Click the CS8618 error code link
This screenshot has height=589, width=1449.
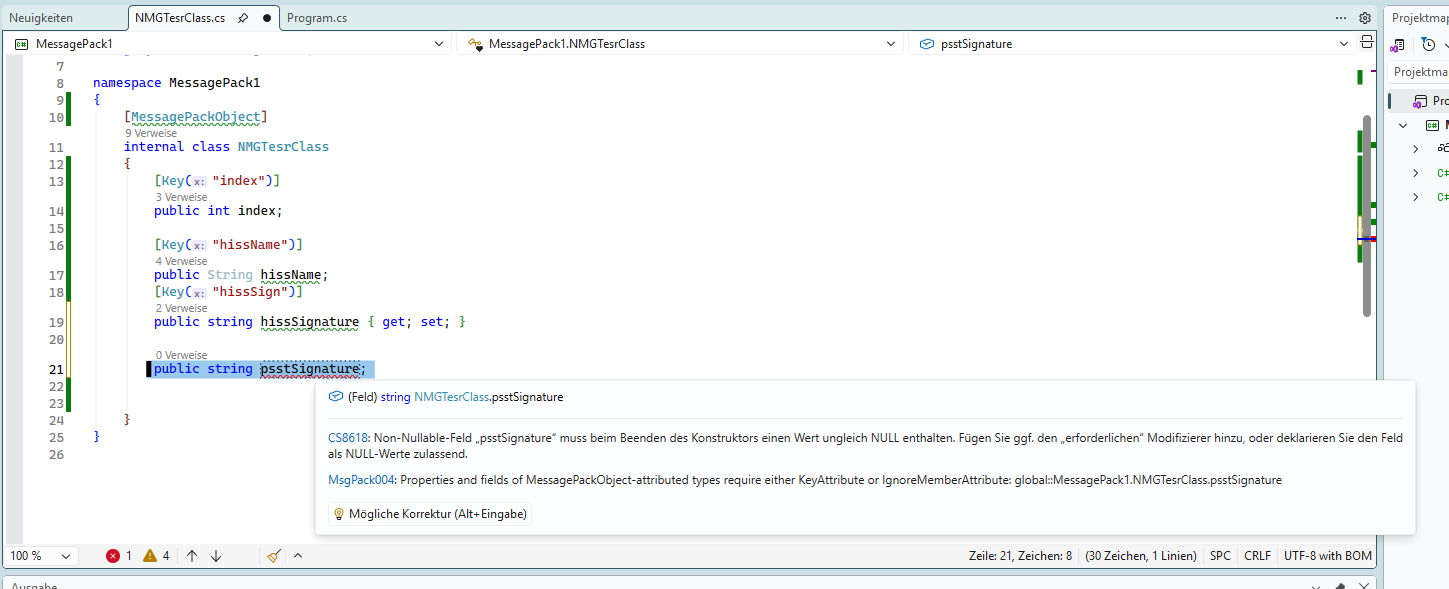coord(347,438)
